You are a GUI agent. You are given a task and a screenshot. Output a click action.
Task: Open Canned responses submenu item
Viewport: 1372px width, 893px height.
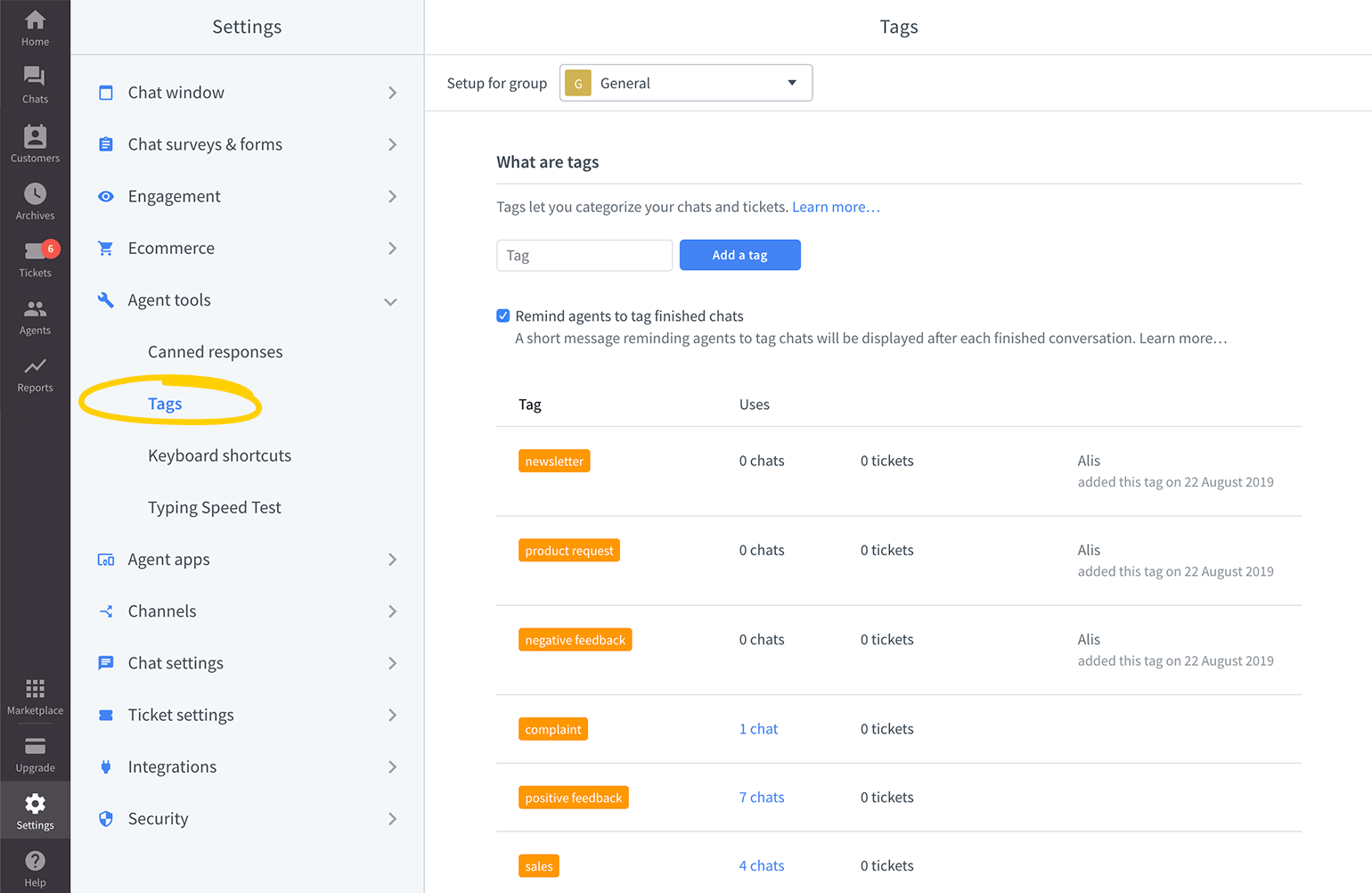216,352
